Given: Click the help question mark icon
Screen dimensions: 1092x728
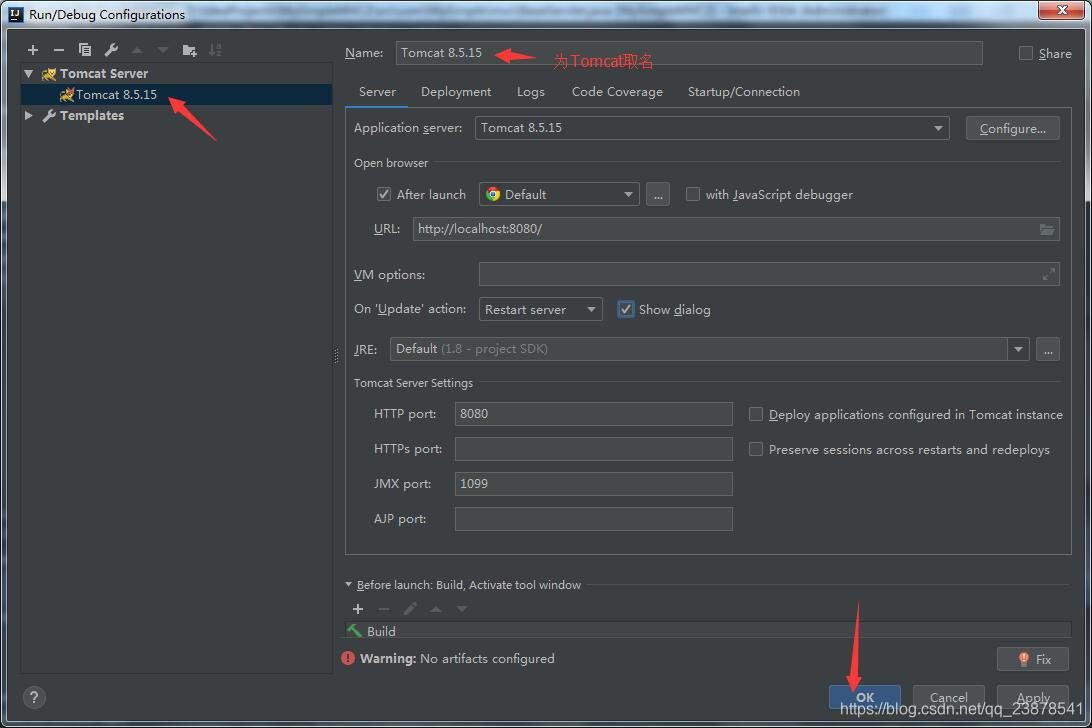Looking at the screenshot, I should 34,697.
